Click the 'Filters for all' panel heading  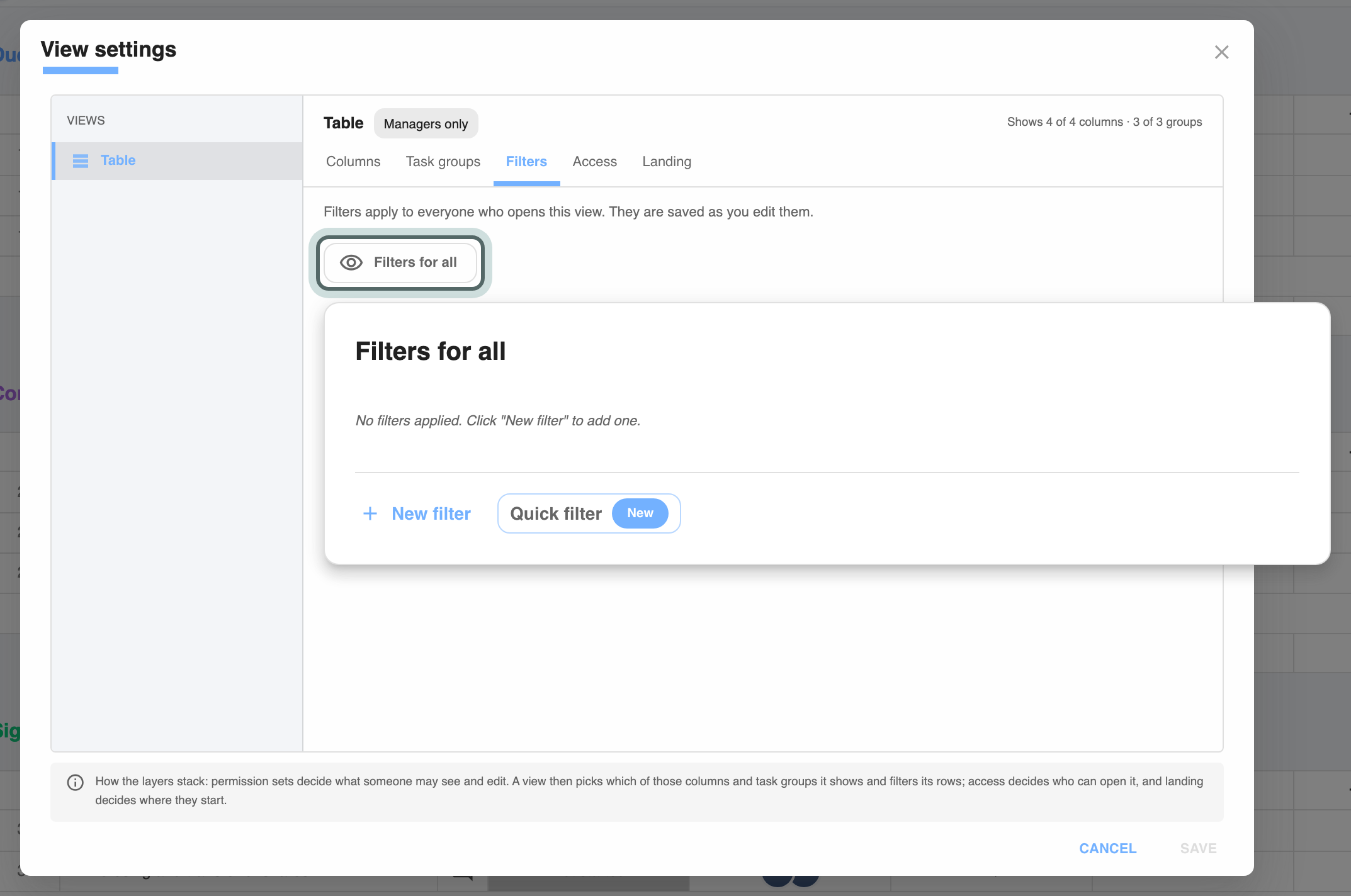[x=431, y=351]
